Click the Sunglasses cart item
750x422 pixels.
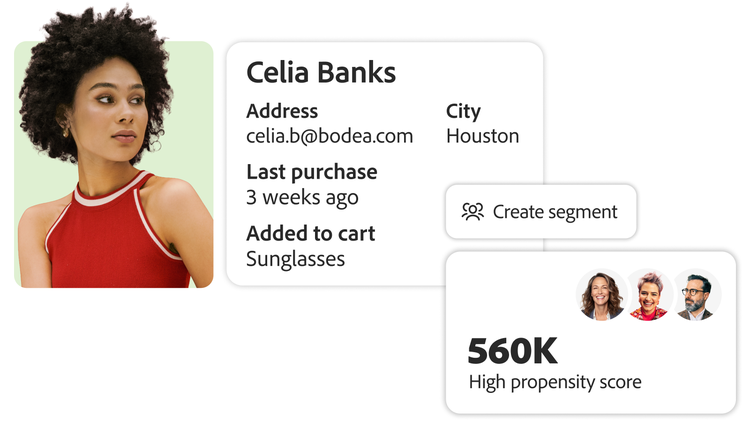[295, 259]
